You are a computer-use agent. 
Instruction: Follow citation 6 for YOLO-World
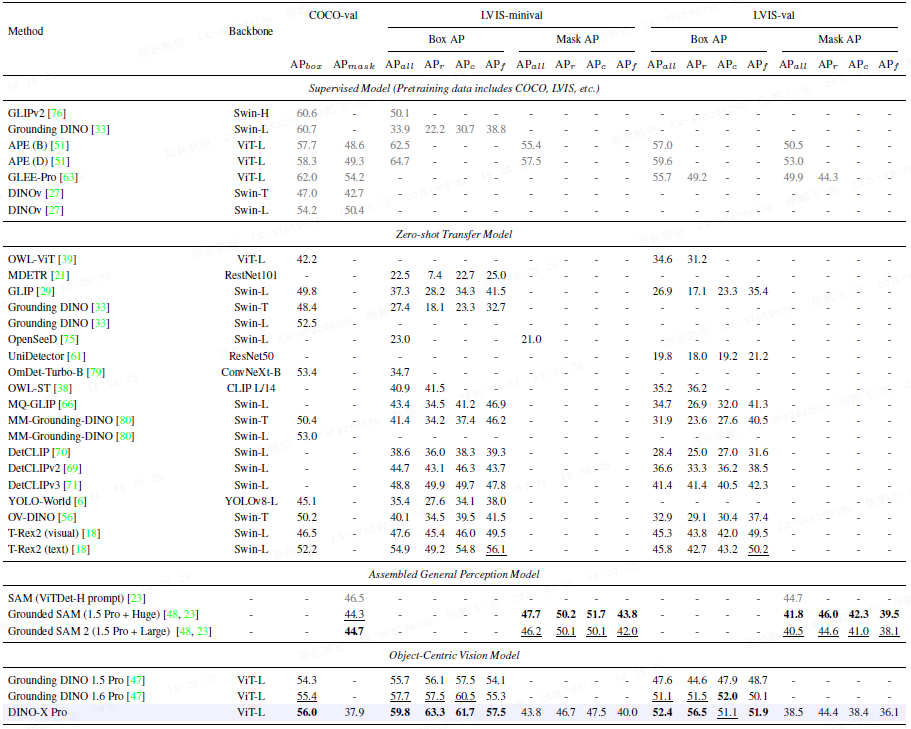tap(80, 501)
